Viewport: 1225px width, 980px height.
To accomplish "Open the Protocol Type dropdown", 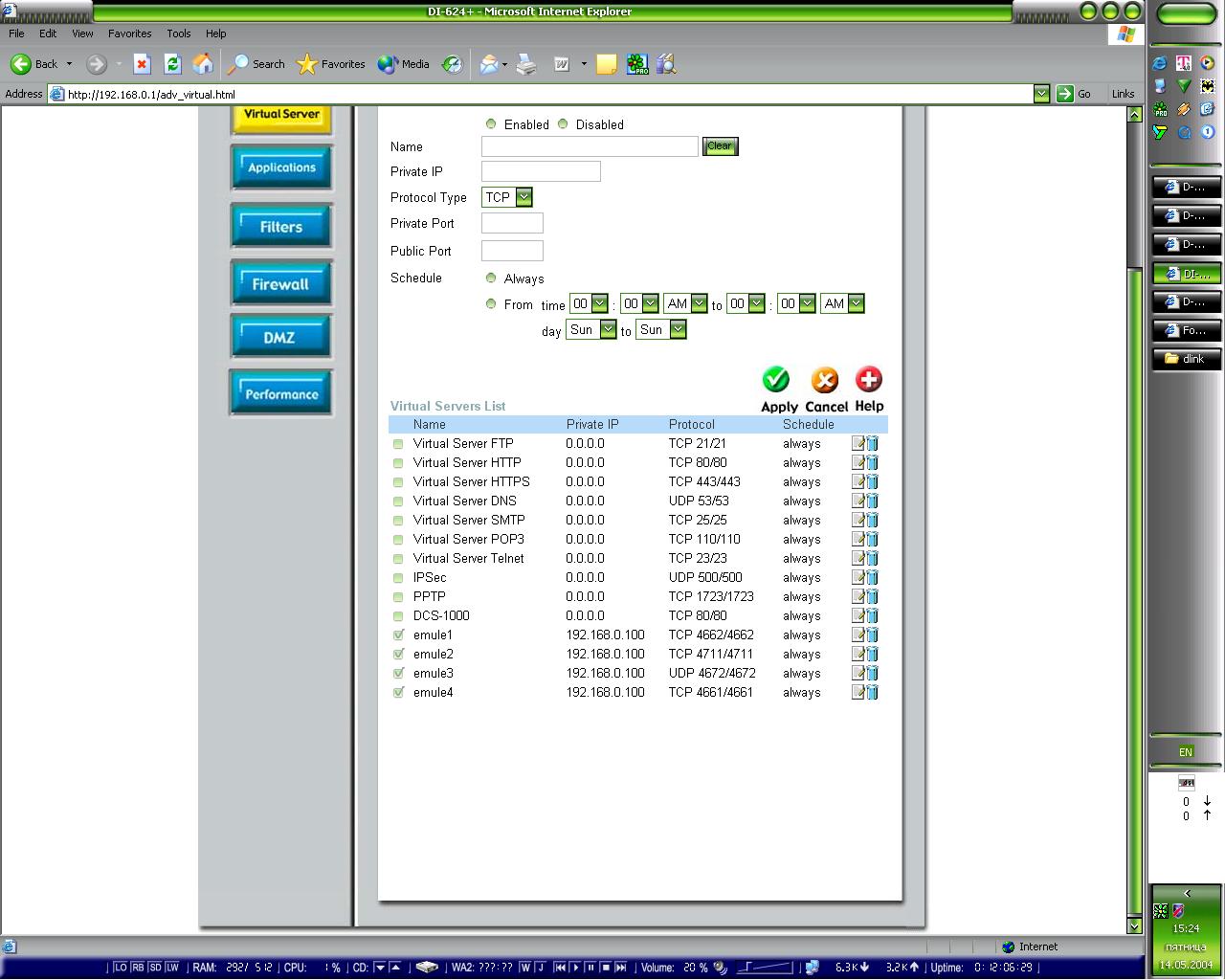I will (523, 197).
